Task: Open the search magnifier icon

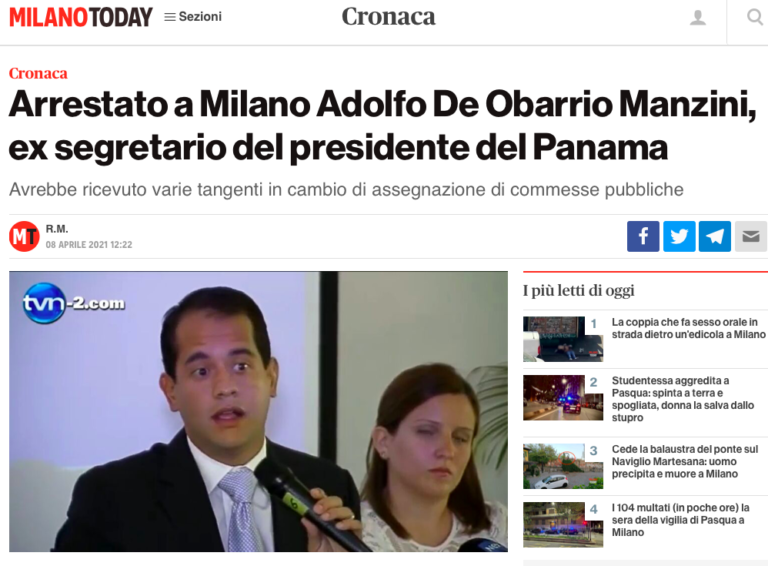Action: 755,17
